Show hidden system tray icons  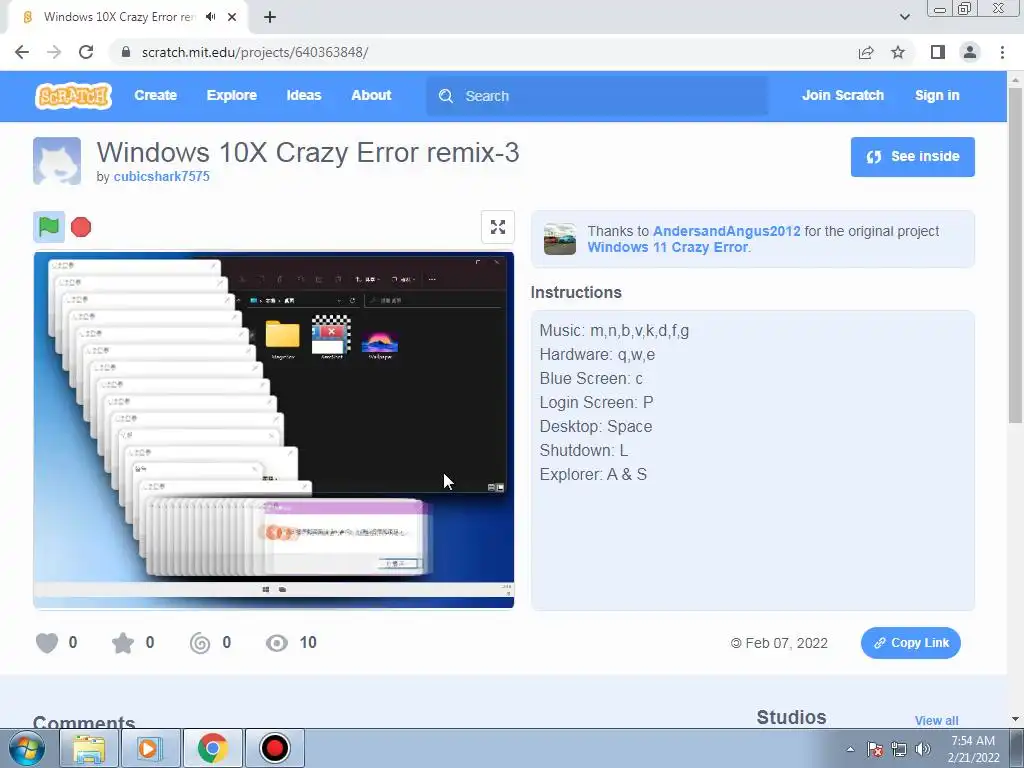click(x=850, y=749)
